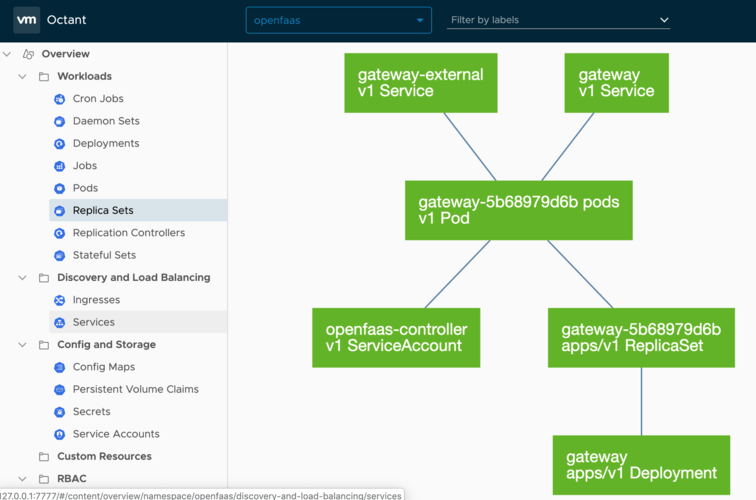Click the VMware vm logo icon
Screen dimensions: 756x500
pos(27,20)
